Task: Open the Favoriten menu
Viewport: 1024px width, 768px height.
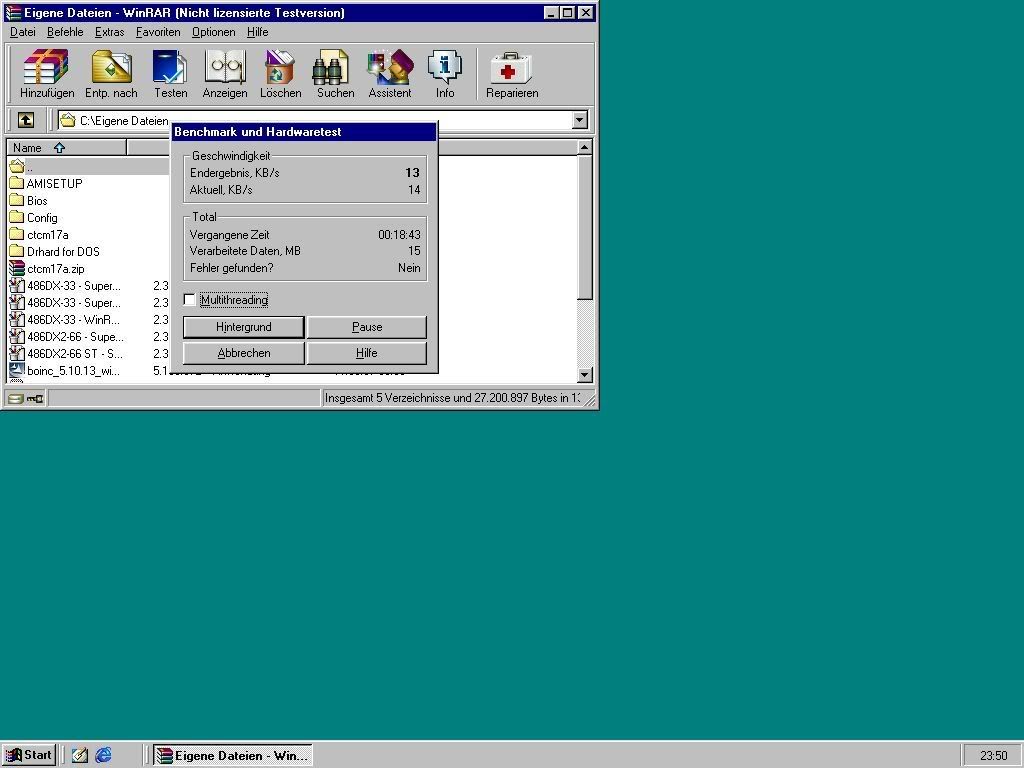Action: click(158, 32)
